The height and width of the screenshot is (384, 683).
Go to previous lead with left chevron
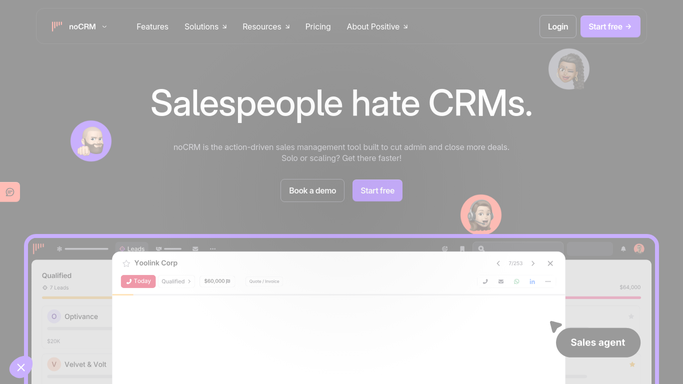click(498, 263)
